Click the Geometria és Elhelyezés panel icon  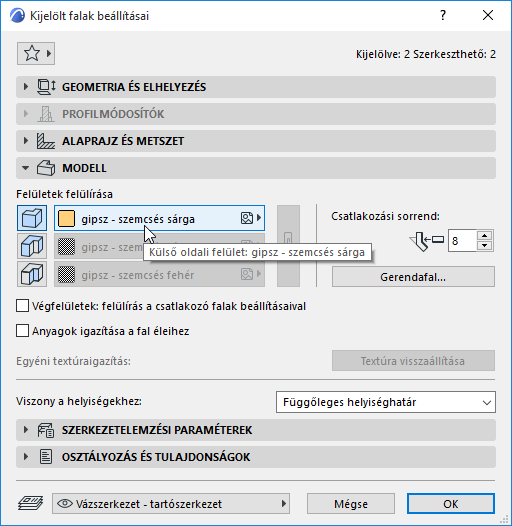tap(46, 87)
